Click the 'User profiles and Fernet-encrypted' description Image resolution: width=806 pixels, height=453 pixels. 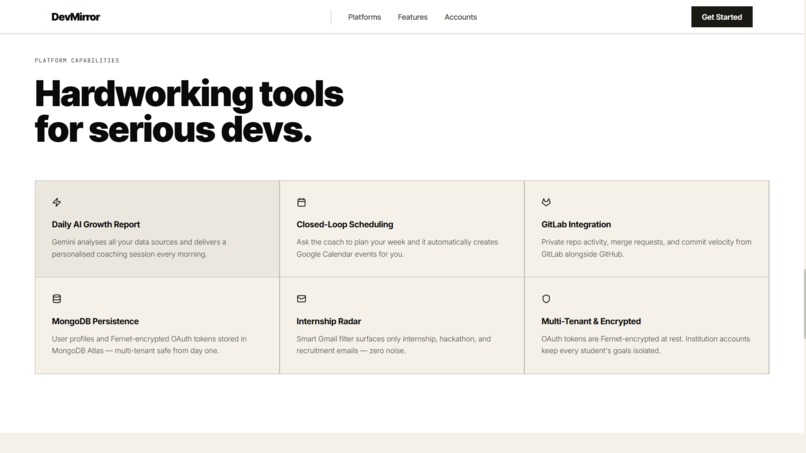click(149, 345)
